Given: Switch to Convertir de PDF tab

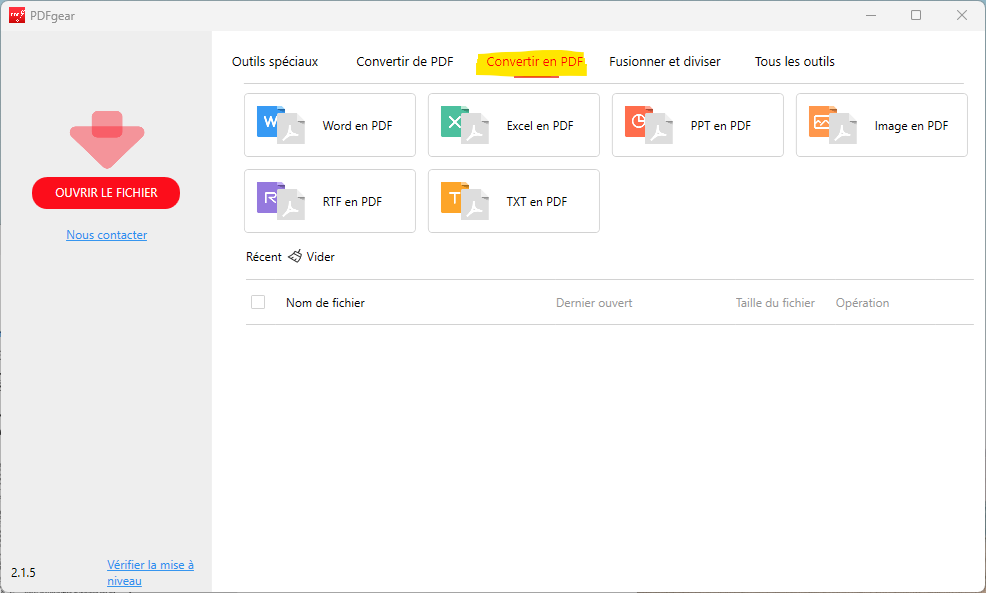Looking at the screenshot, I should coord(405,62).
